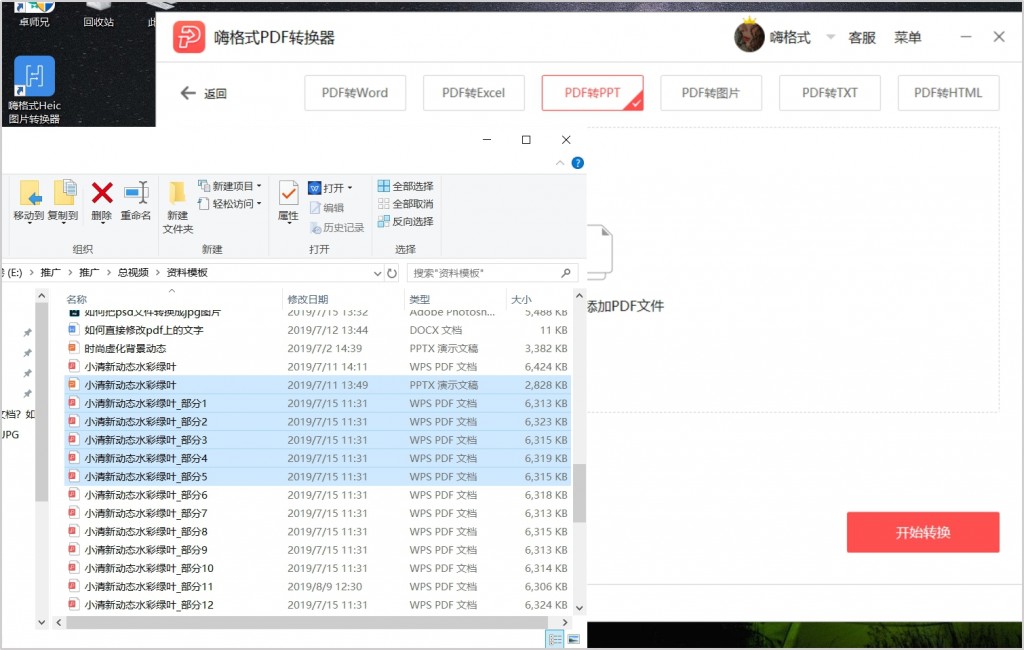Open the 新建项目 dropdown
This screenshot has height=650, width=1024.
pos(230,186)
